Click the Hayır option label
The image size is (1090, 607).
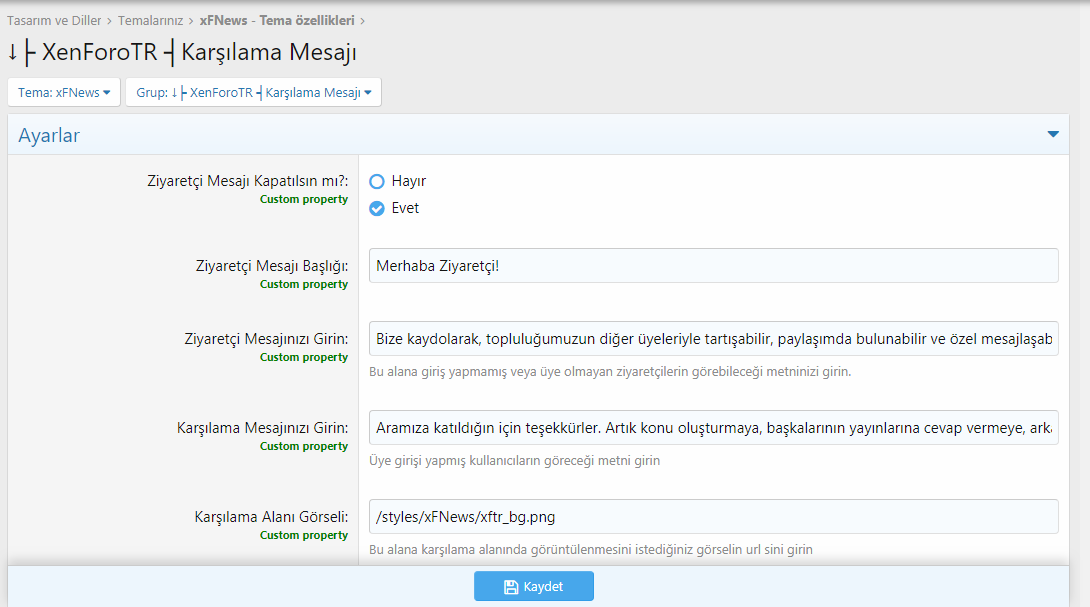tap(409, 181)
